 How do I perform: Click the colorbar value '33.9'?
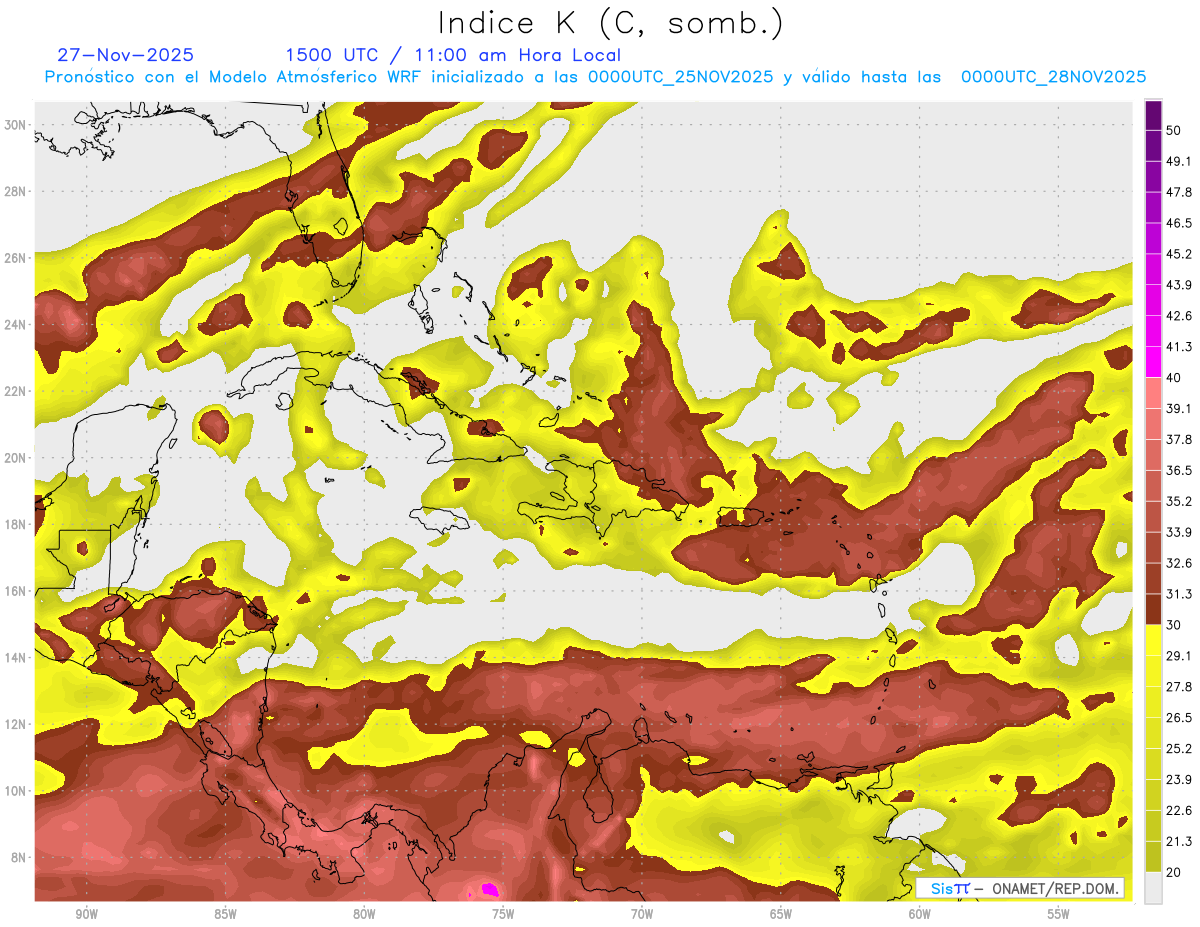pos(1179,532)
